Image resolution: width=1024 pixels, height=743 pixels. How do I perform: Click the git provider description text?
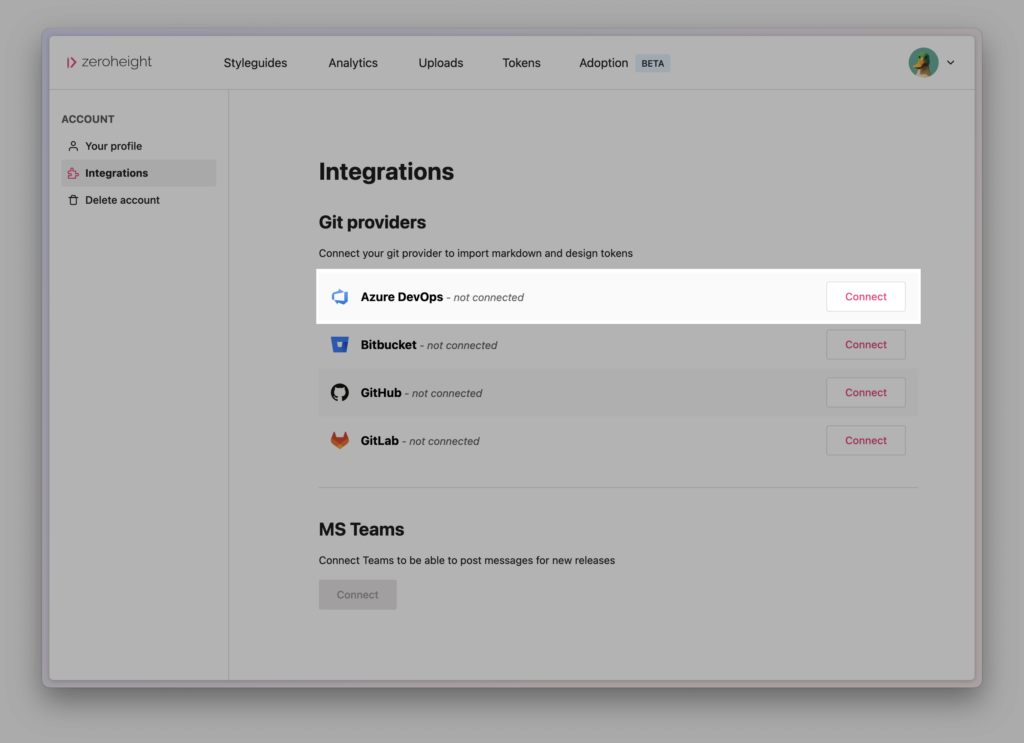pos(475,253)
